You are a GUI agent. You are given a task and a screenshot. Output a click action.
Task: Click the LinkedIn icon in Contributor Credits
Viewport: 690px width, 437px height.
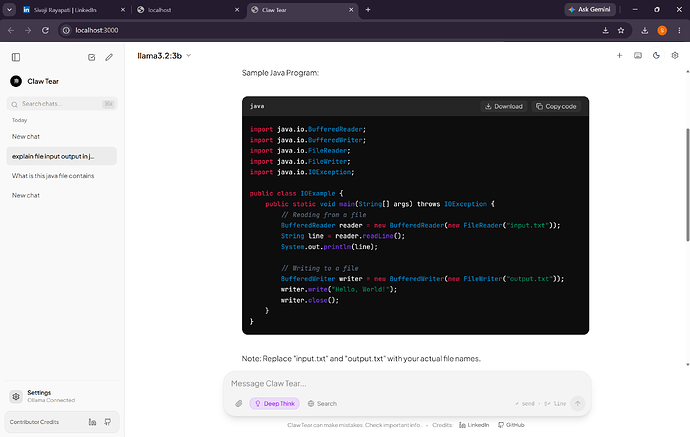pos(92,422)
